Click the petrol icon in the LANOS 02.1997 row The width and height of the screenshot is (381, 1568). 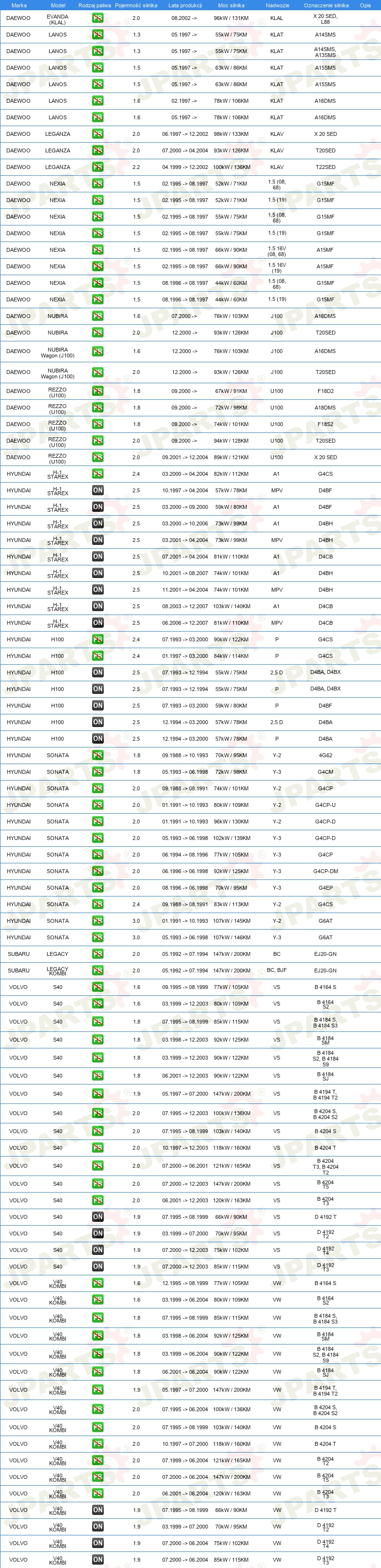coord(97,101)
